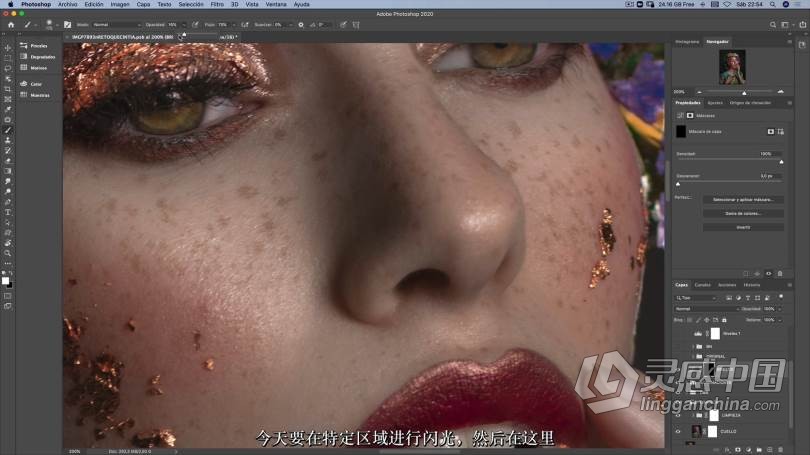
Task: Select the Eraser tool
Action: point(8,161)
